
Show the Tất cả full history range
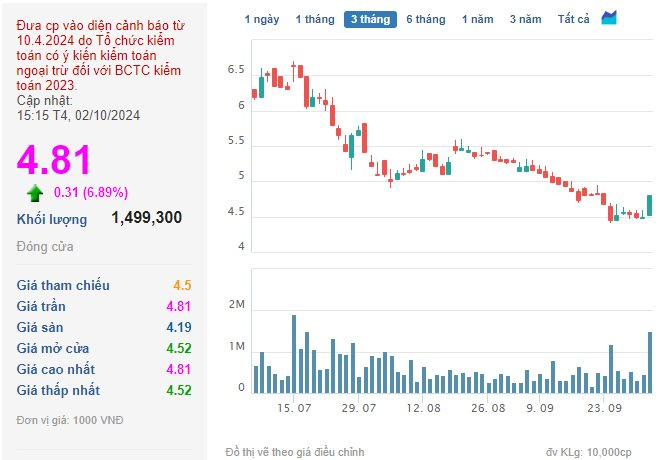coord(573,19)
